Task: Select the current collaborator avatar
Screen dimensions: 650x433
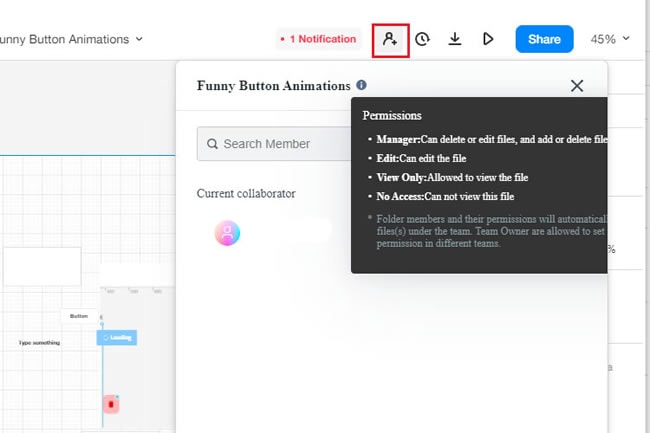Action: click(227, 233)
